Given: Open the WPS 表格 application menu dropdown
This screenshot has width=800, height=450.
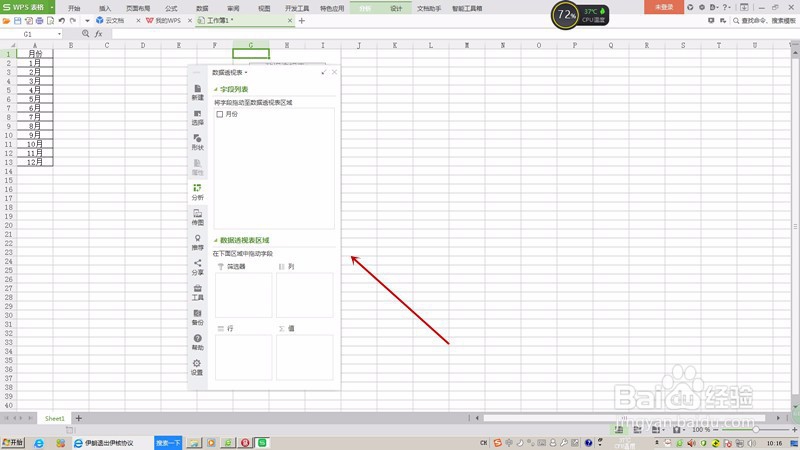Looking at the screenshot, I should 52,7.
